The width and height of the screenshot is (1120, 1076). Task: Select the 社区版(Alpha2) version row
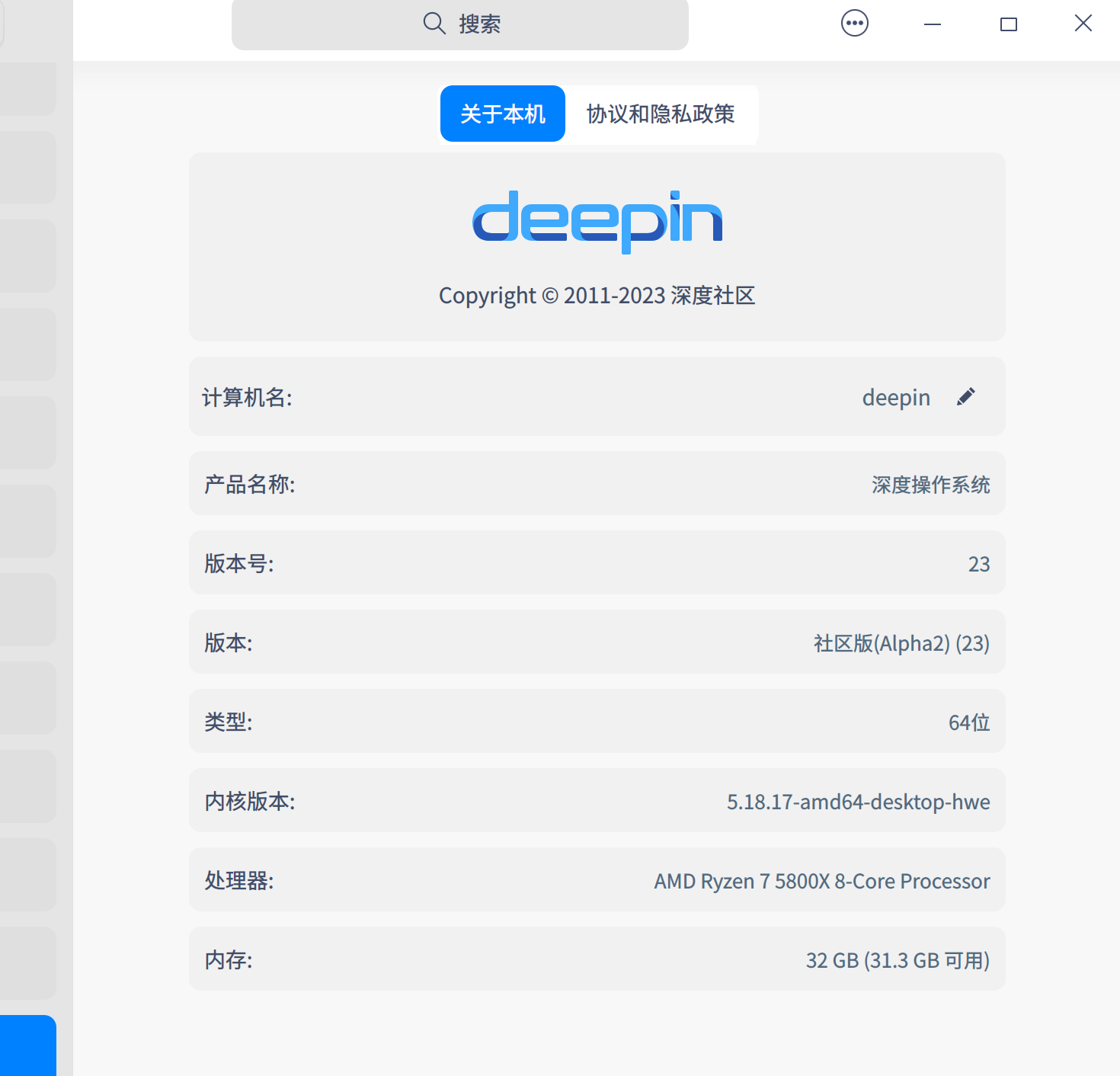[597, 642]
